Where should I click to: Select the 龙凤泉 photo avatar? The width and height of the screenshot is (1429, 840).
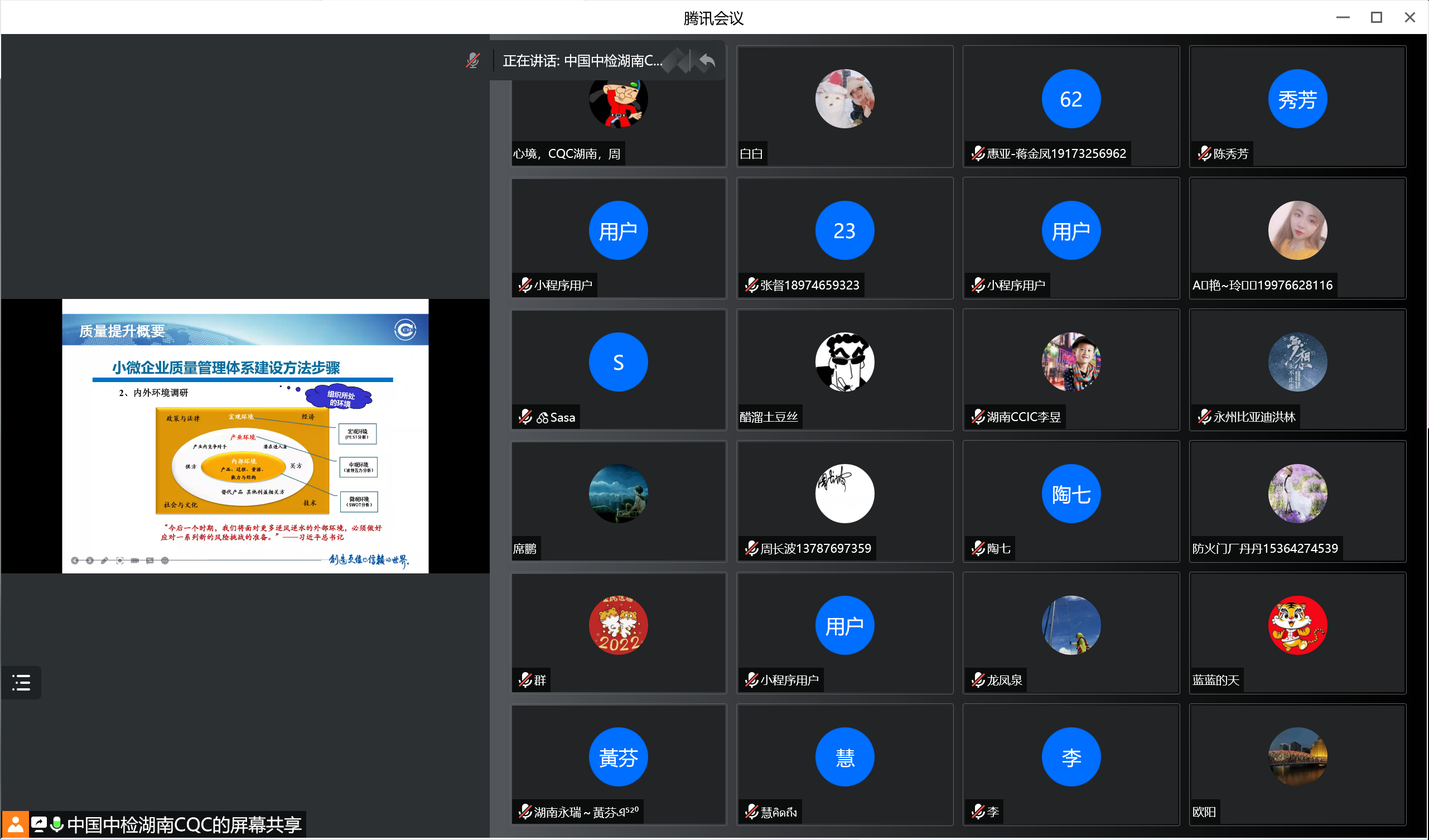pos(1071,625)
